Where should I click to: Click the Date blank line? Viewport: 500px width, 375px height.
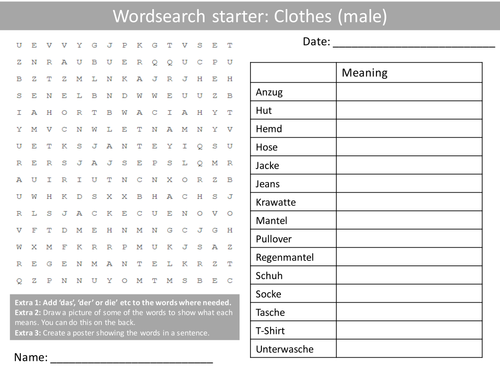414,47
